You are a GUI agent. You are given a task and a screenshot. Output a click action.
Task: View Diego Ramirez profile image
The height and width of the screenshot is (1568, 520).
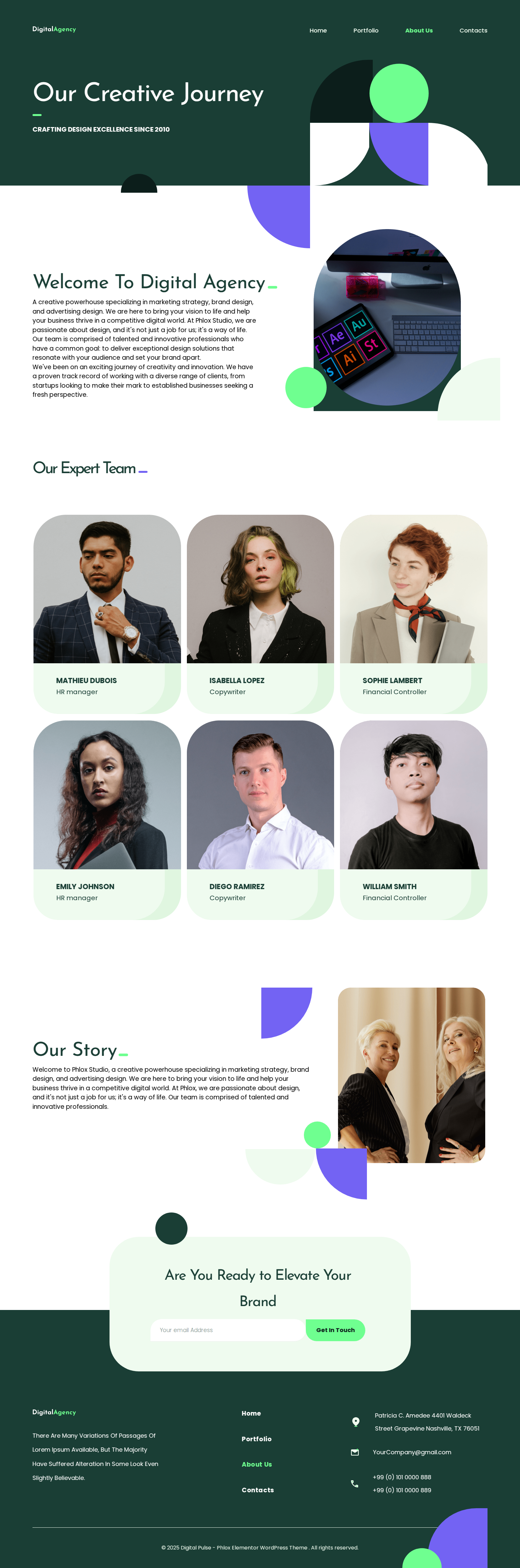[261, 795]
